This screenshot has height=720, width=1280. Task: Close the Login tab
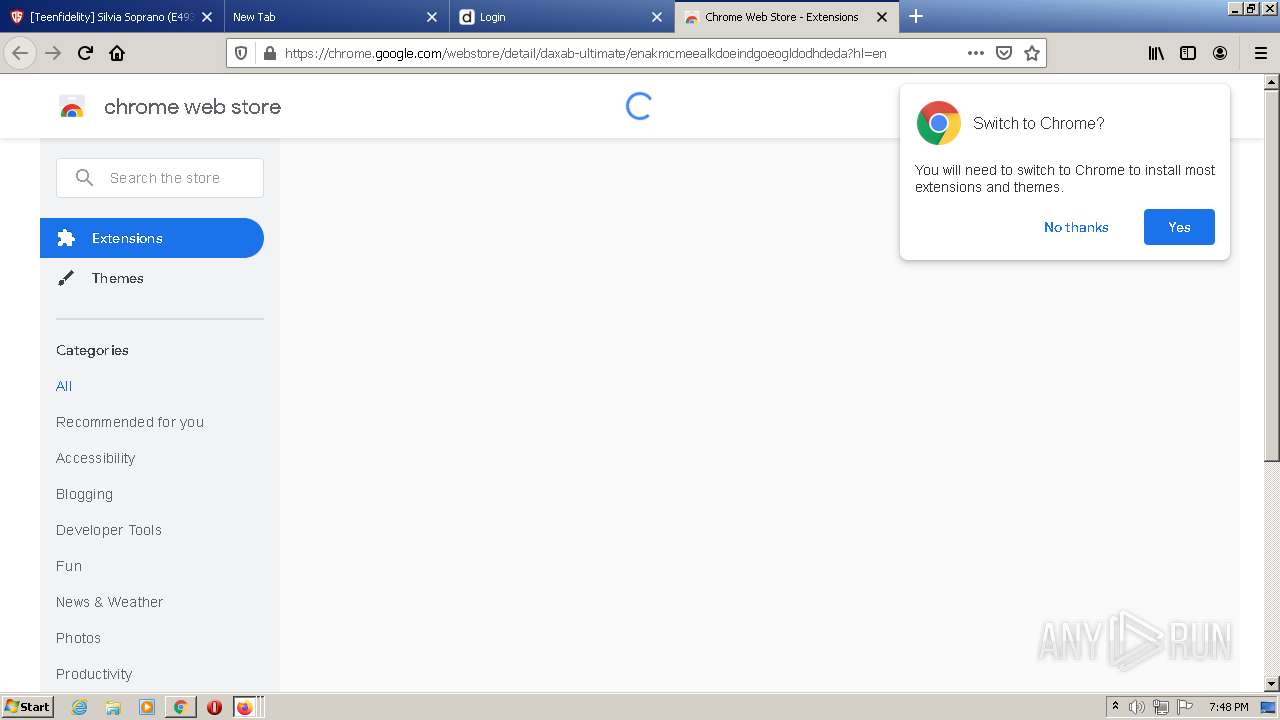click(657, 17)
